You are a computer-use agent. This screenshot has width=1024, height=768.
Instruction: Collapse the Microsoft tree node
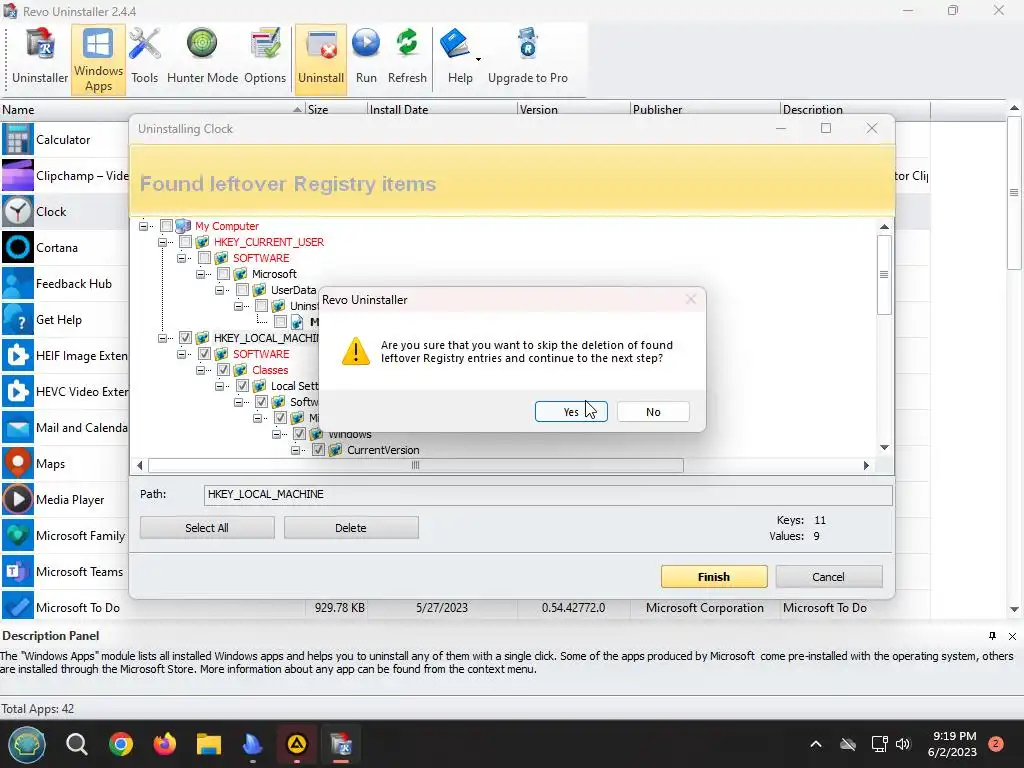click(x=200, y=274)
